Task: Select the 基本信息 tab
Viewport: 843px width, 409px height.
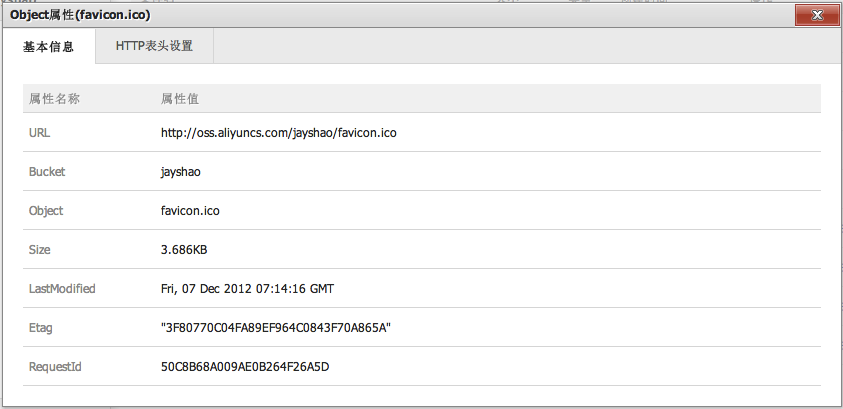Action: click(48, 46)
